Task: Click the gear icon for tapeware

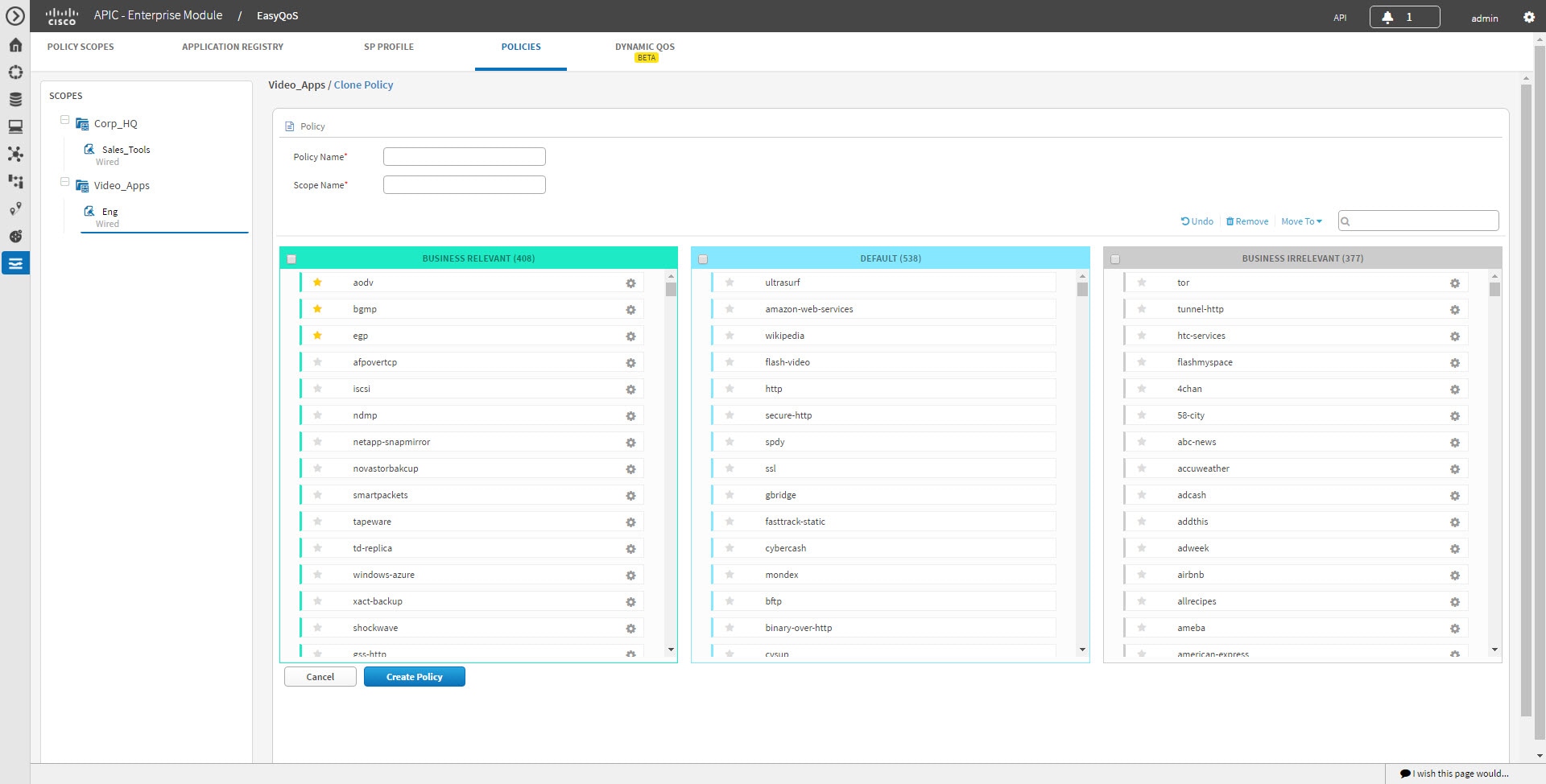Action: pos(630,522)
